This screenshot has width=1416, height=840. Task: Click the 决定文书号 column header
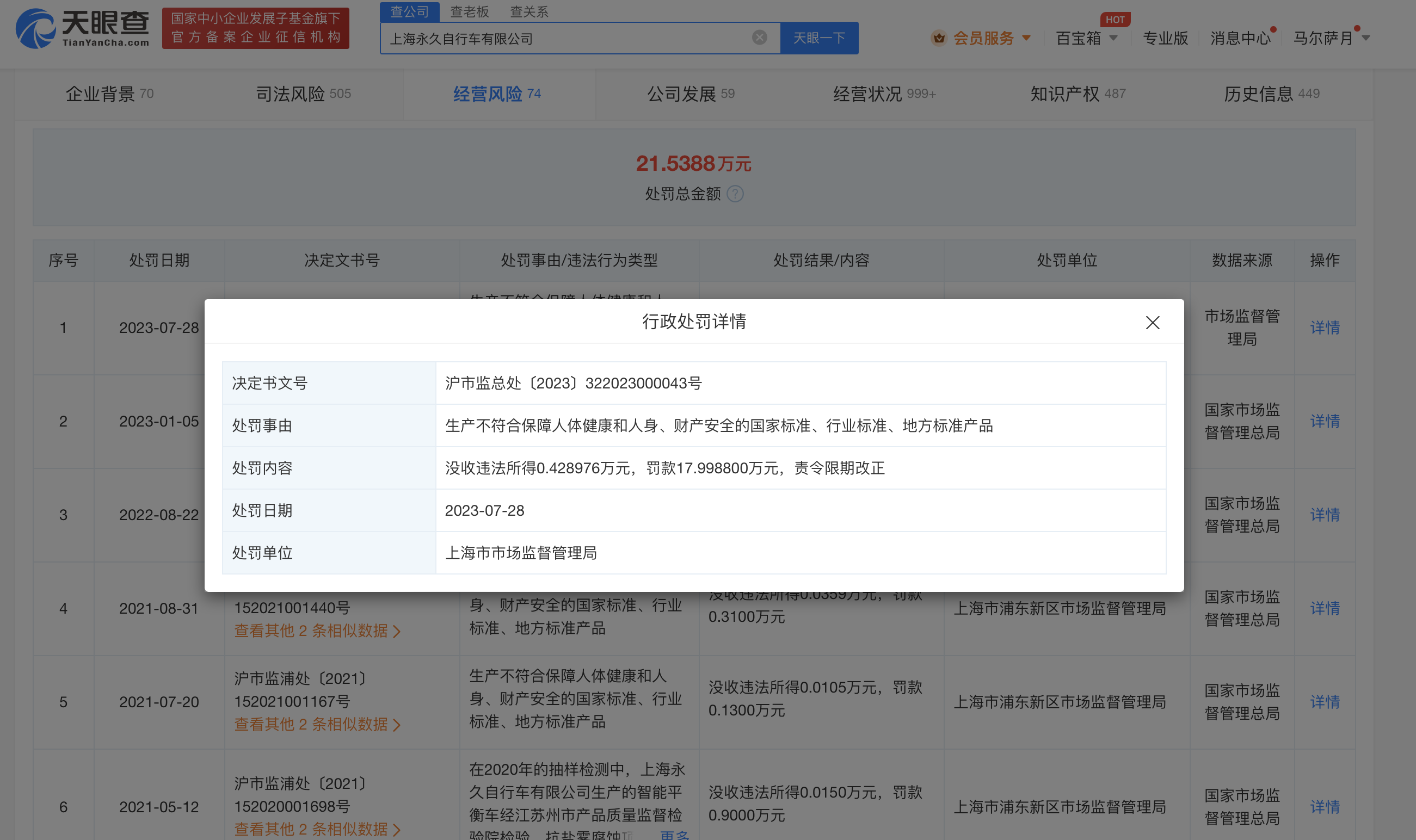pyautogui.click(x=342, y=261)
